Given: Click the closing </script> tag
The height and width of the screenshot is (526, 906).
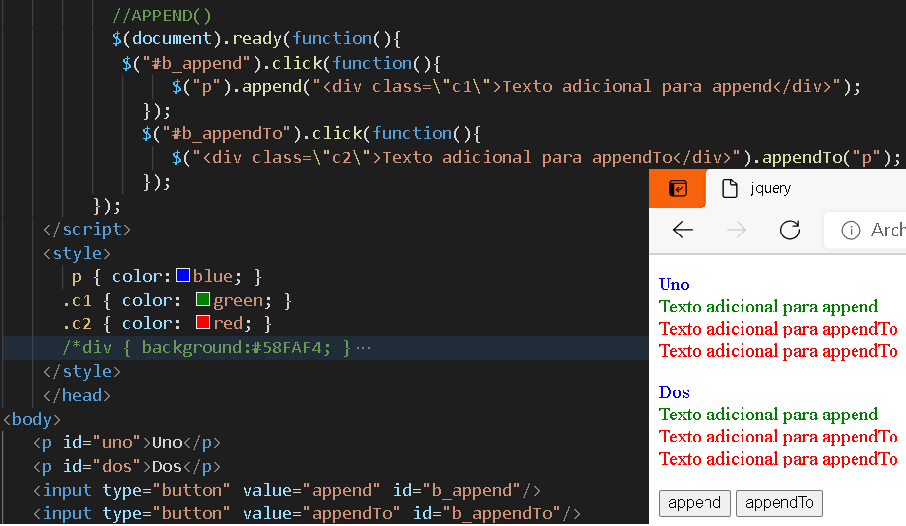Looking at the screenshot, I should click(x=87, y=229).
